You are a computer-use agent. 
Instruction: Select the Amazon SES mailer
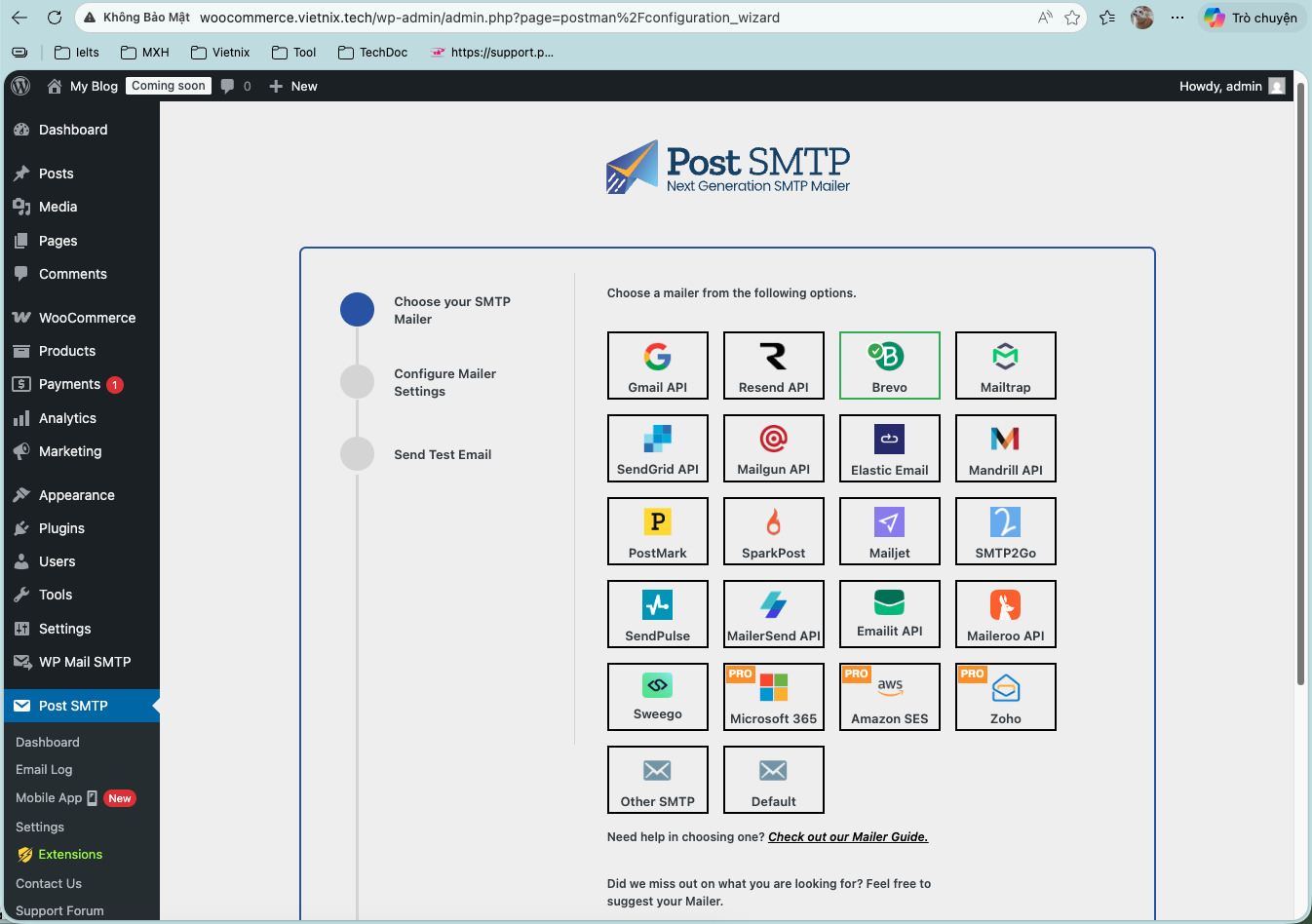pos(889,697)
